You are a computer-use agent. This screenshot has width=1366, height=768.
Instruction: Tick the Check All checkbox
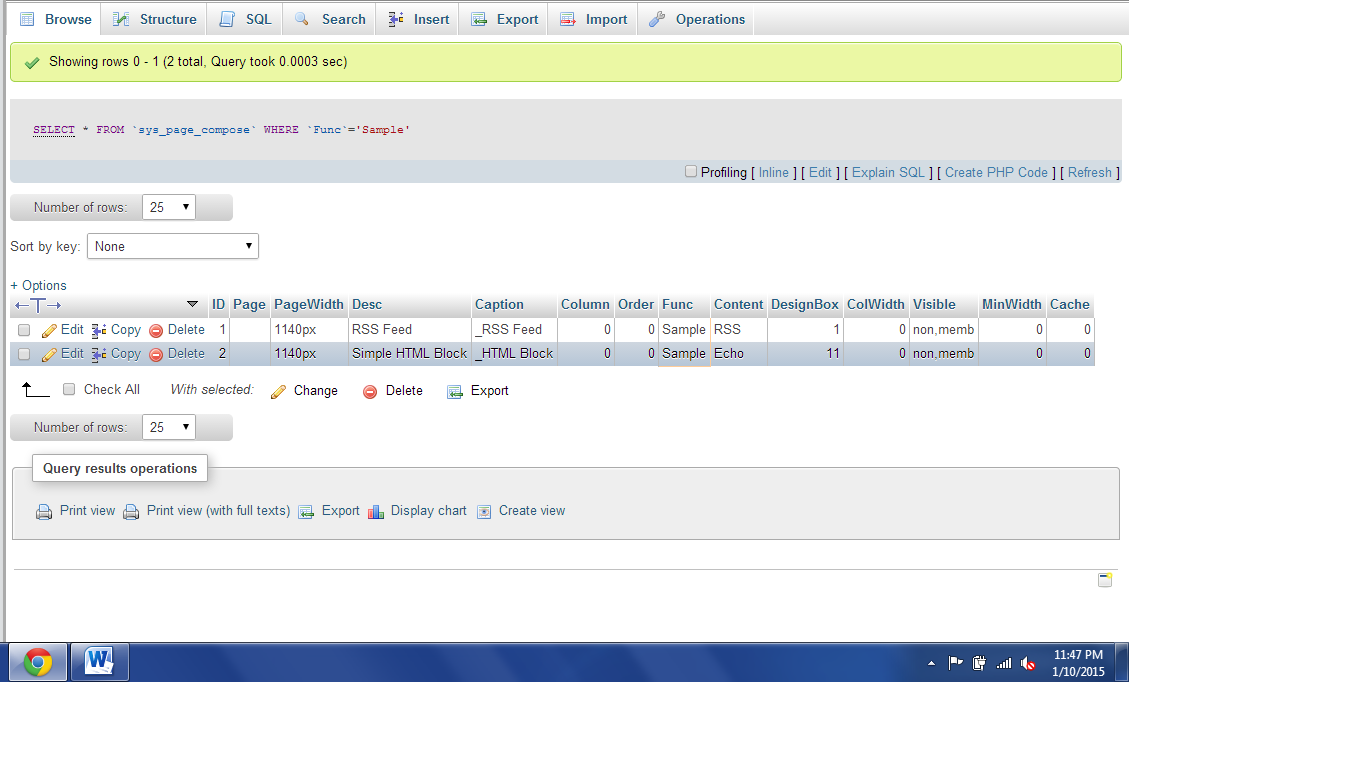(69, 389)
